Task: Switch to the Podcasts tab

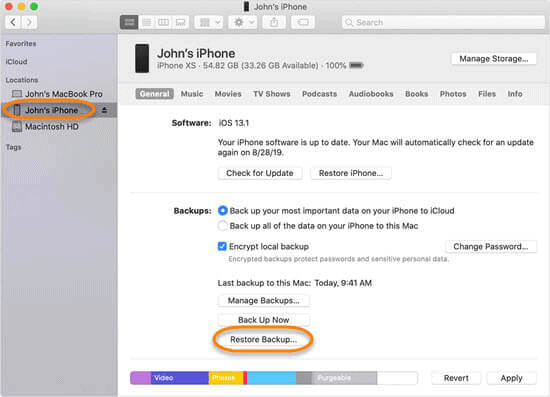Action: pos(320,94)
